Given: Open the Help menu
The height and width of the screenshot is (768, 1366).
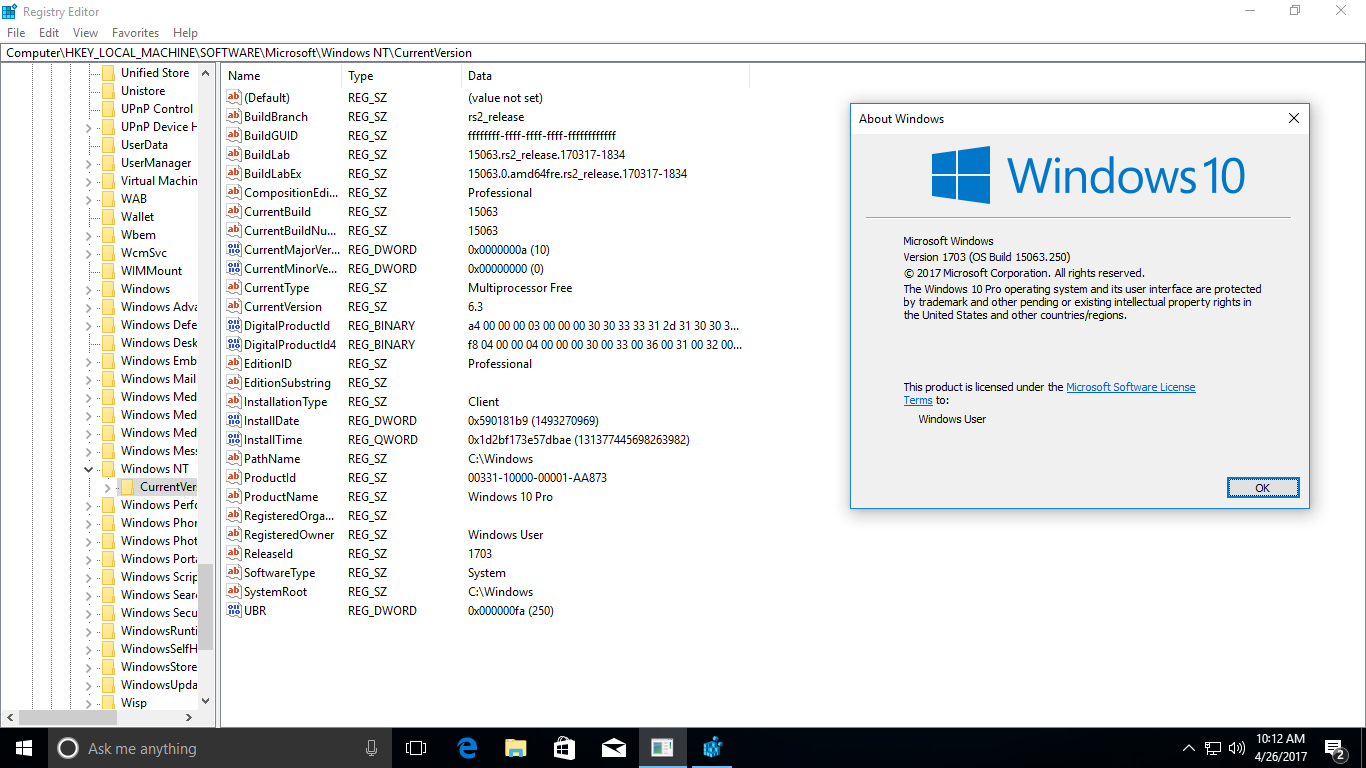Looking at the screenshot, I should pos(185,33).
